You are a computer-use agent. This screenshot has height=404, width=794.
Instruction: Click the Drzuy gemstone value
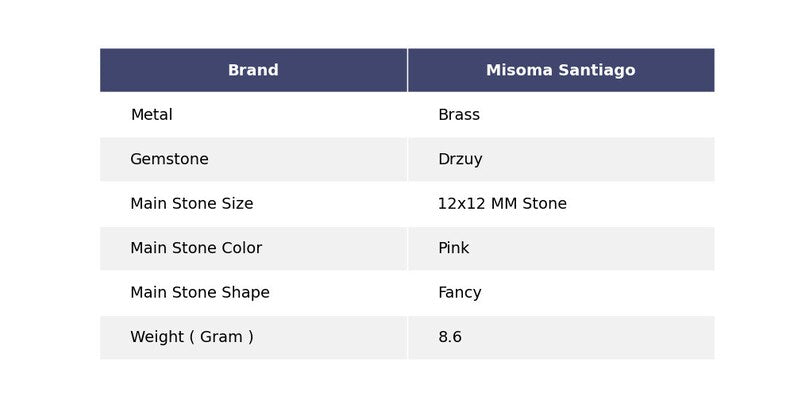click(x=460, y=160)
